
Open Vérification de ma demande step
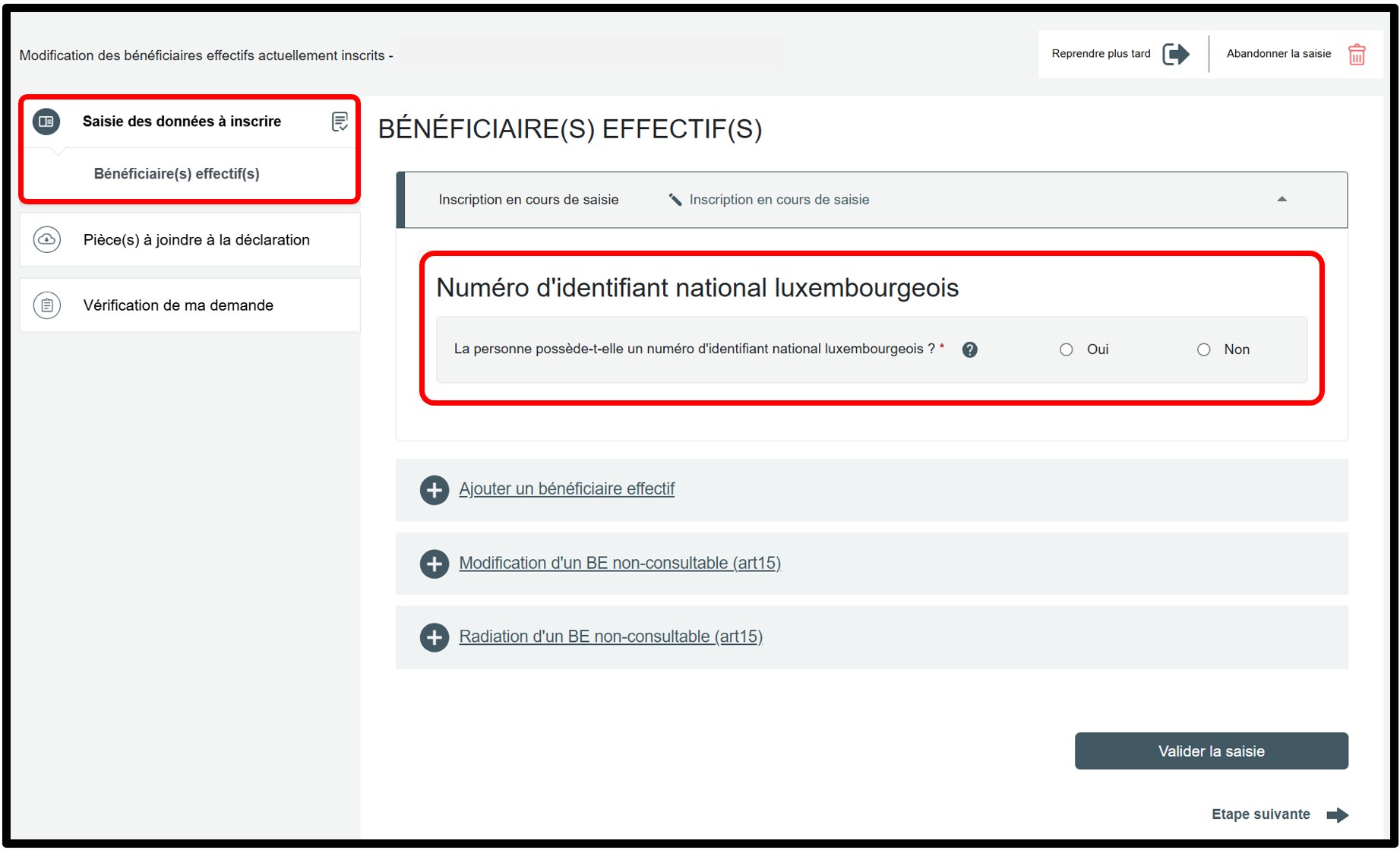click(178, 305)
